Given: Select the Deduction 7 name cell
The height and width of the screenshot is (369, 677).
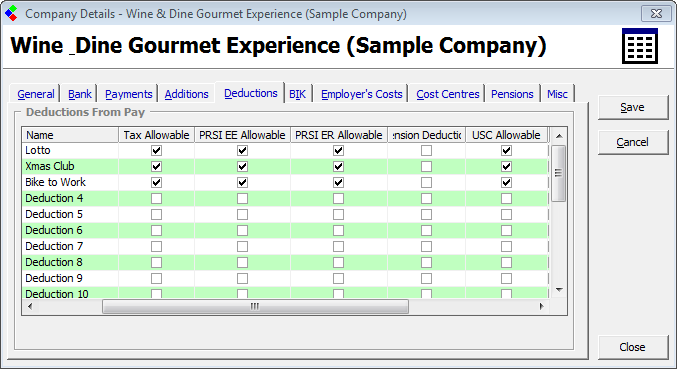Looking at the screenshot, I should tap(70, 246).
